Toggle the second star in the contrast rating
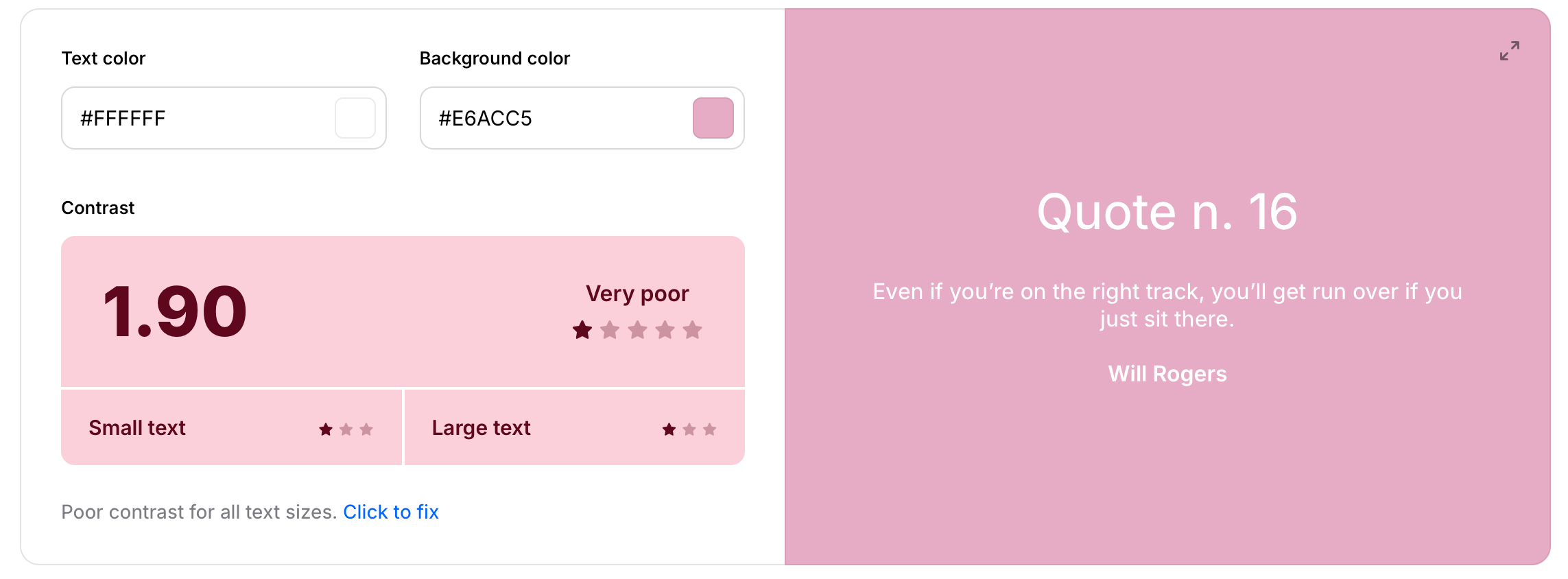 (610, 331)
